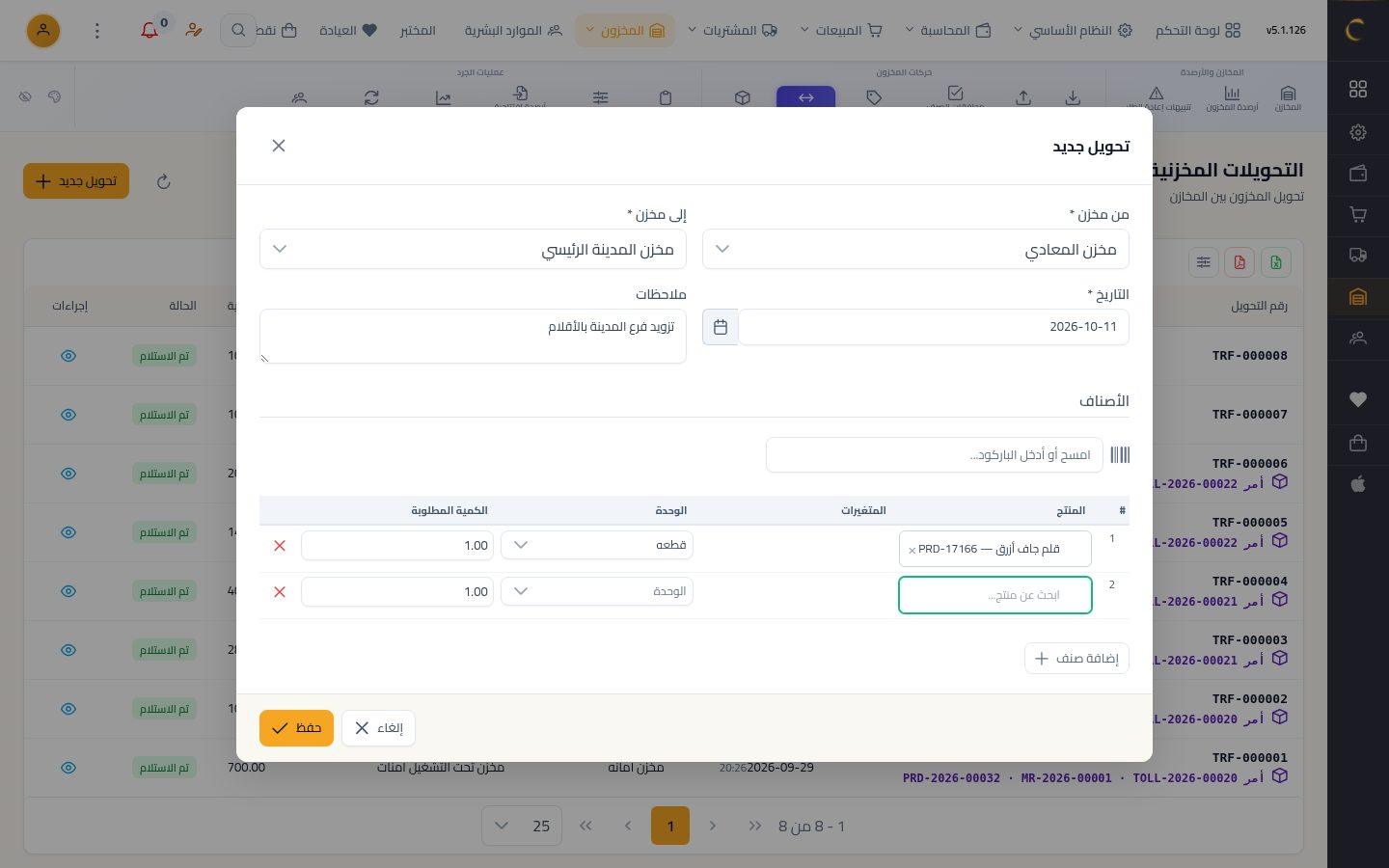View details eye icon for TRF-000004
1389x868 pixels.
pyautogui.click(x=68, y=591)
